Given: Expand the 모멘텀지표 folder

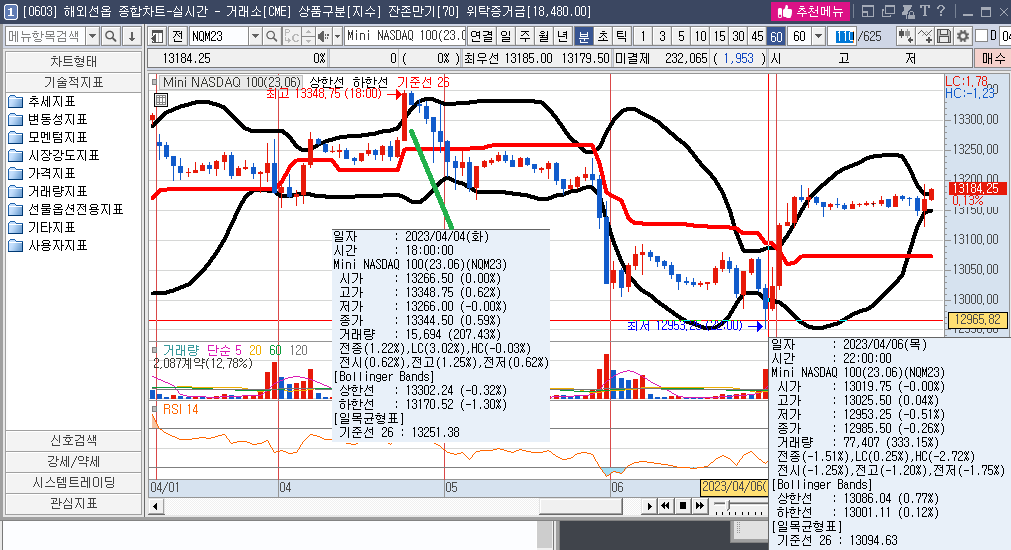Looking at the screenshot, I should pyautogui.click(x=48, y=137).
